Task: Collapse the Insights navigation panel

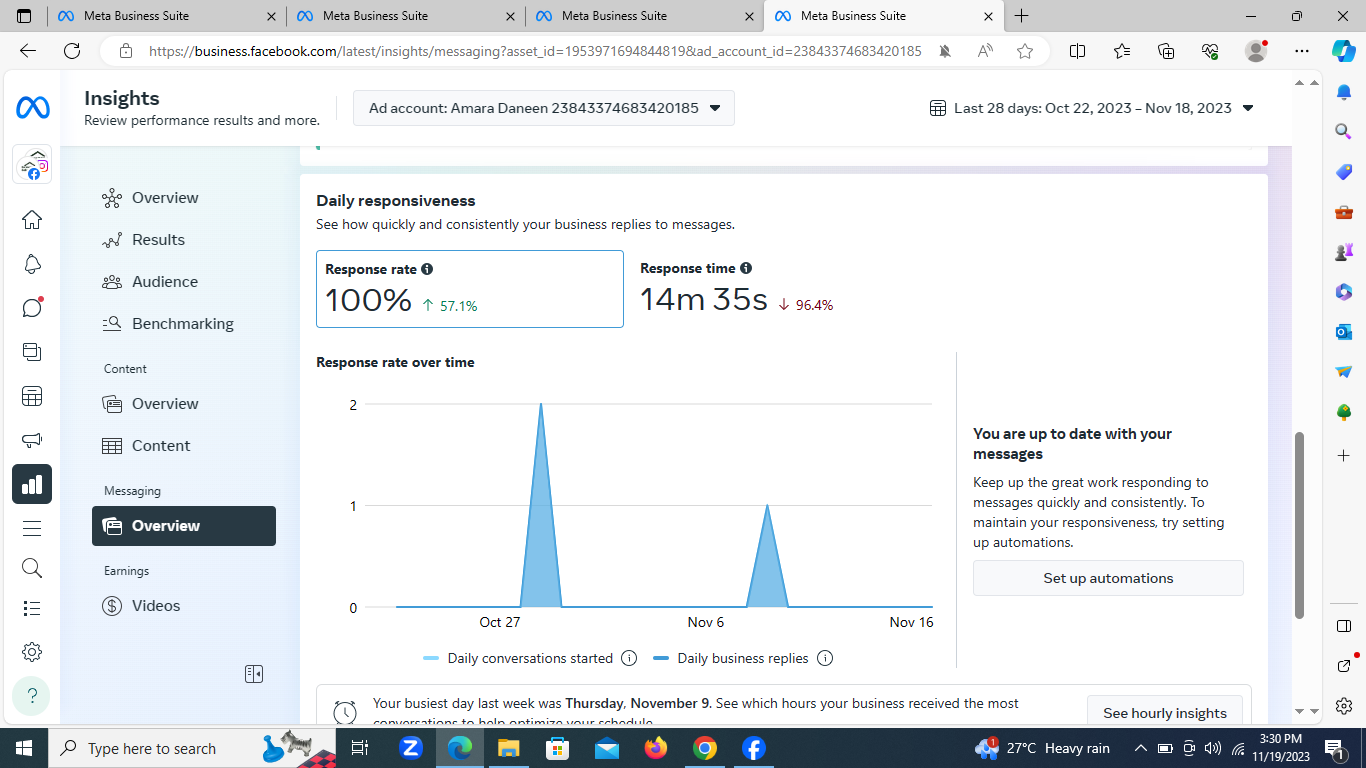Action: point(254,674)
